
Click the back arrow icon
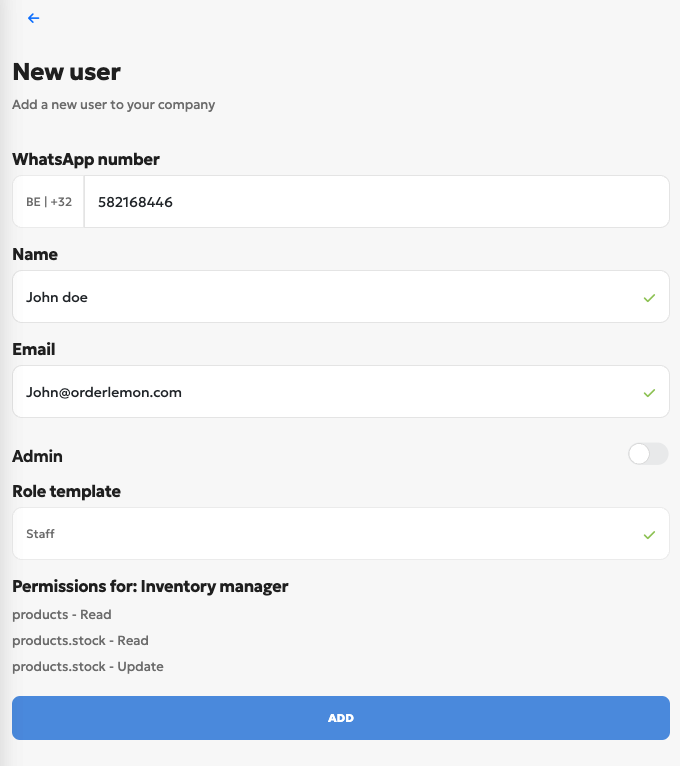[34, 18]
